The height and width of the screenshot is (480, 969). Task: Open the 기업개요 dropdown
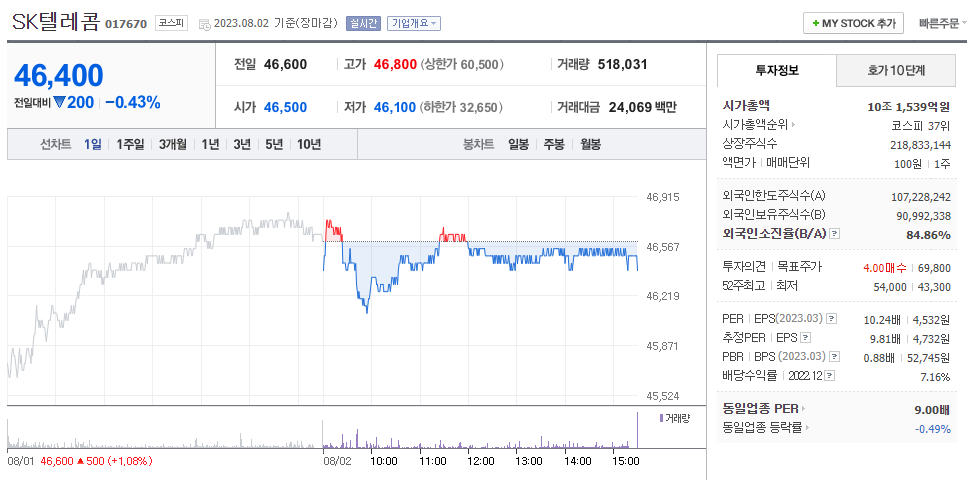tap(413, 23)
